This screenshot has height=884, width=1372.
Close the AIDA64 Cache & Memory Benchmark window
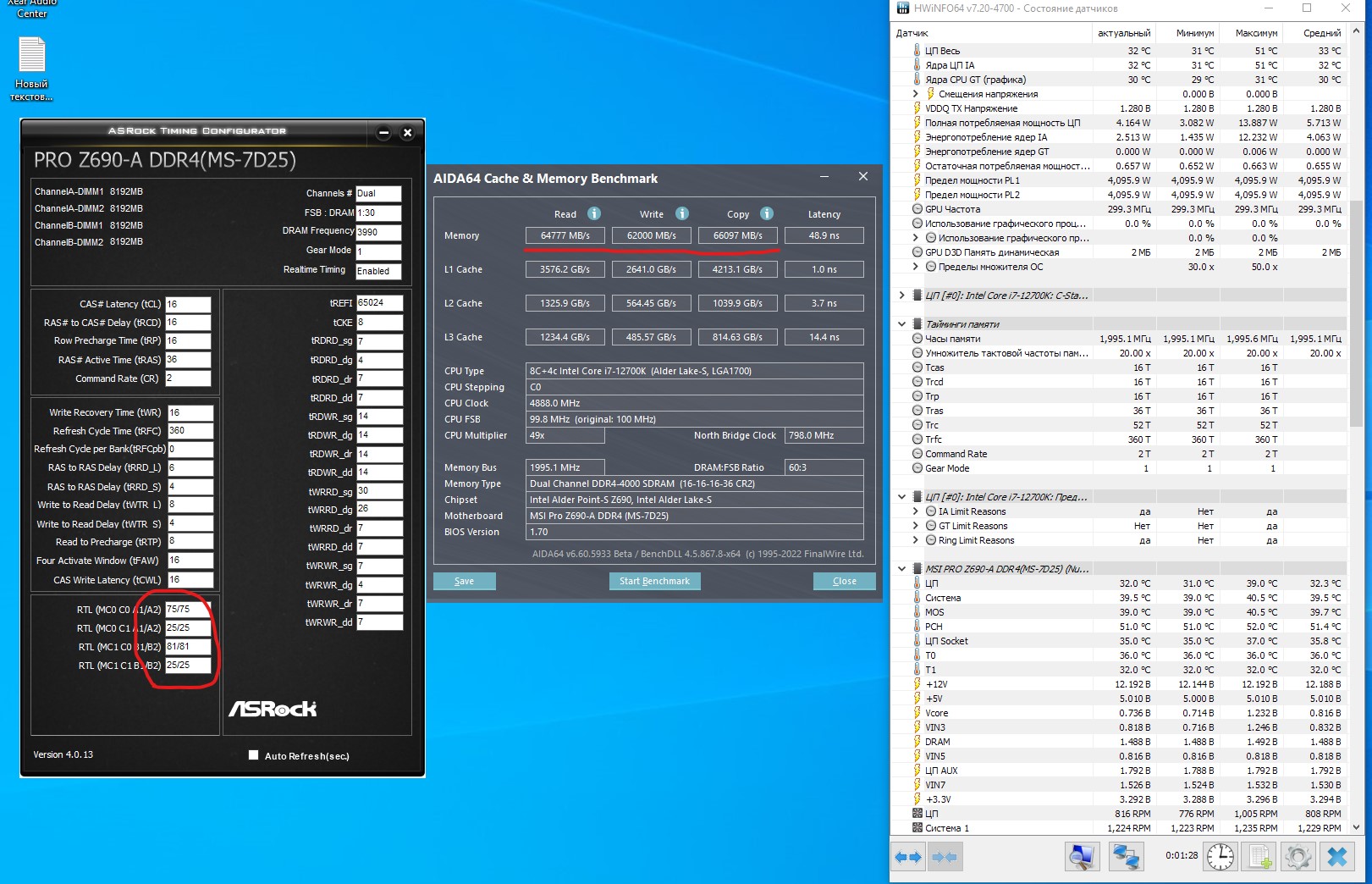(862, 176)
